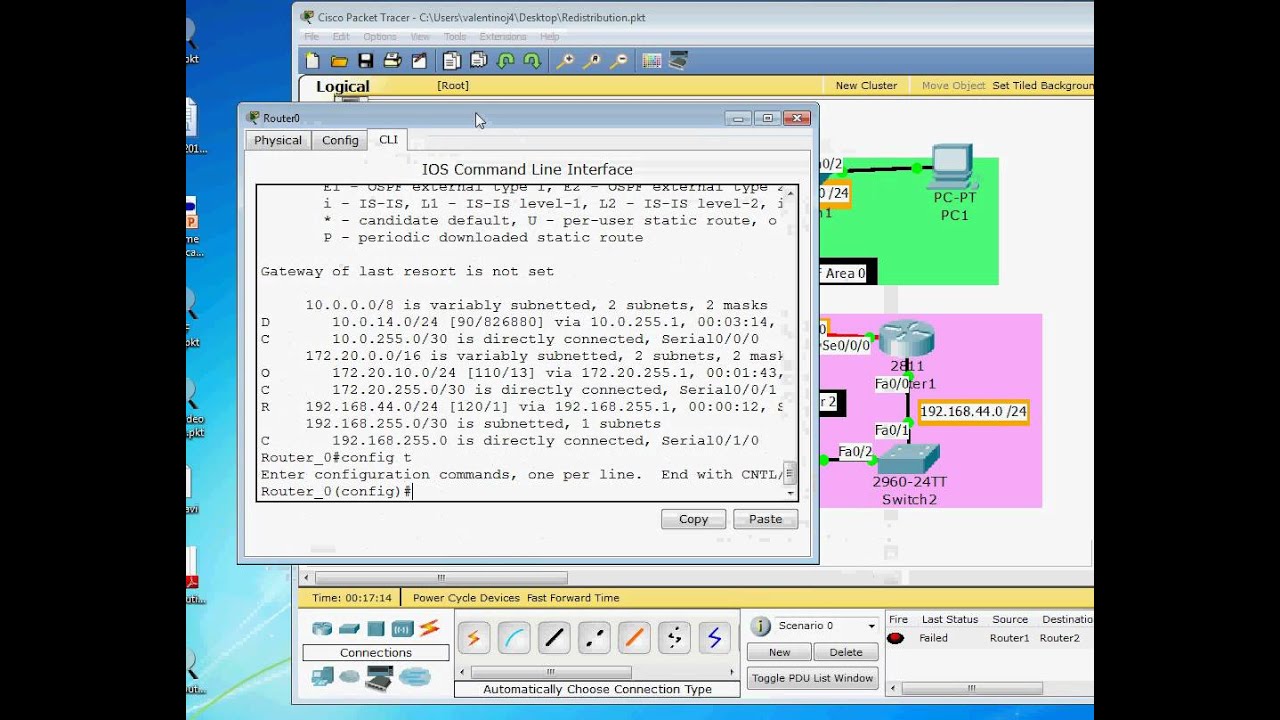Open a file with the folder icon

(339, 61)
